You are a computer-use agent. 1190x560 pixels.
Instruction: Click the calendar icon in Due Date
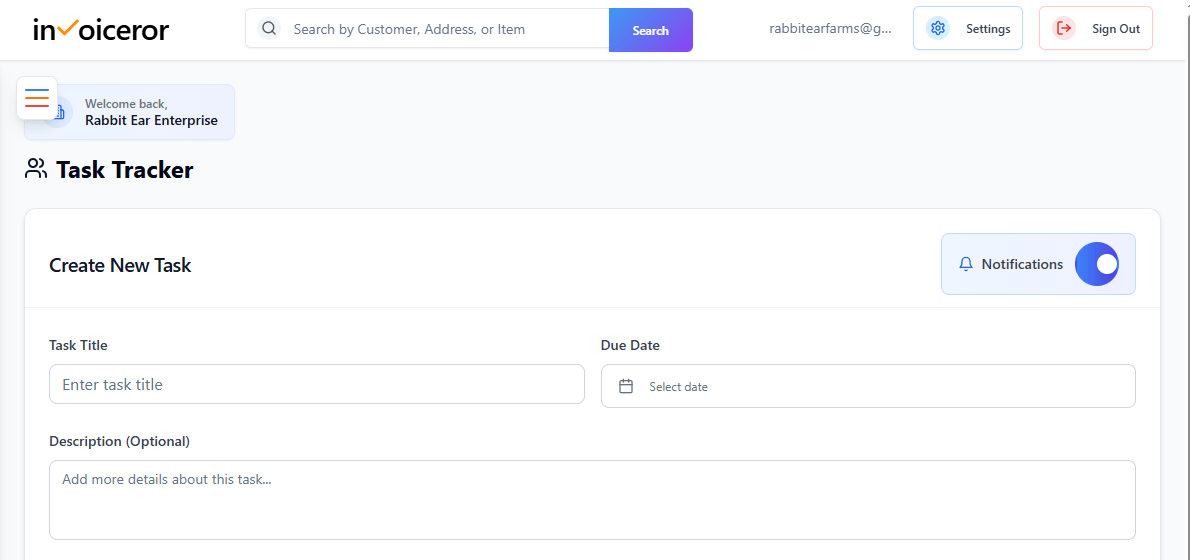(x=626, y=386)
